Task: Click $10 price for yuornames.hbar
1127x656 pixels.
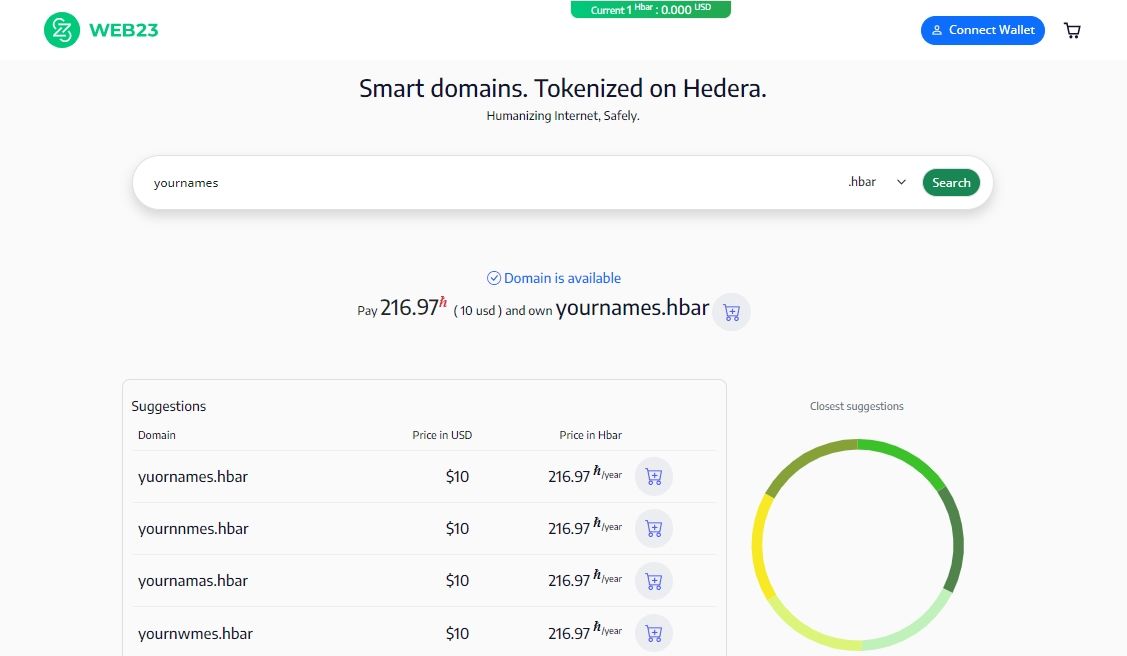Action: click(x=457, y=476)
